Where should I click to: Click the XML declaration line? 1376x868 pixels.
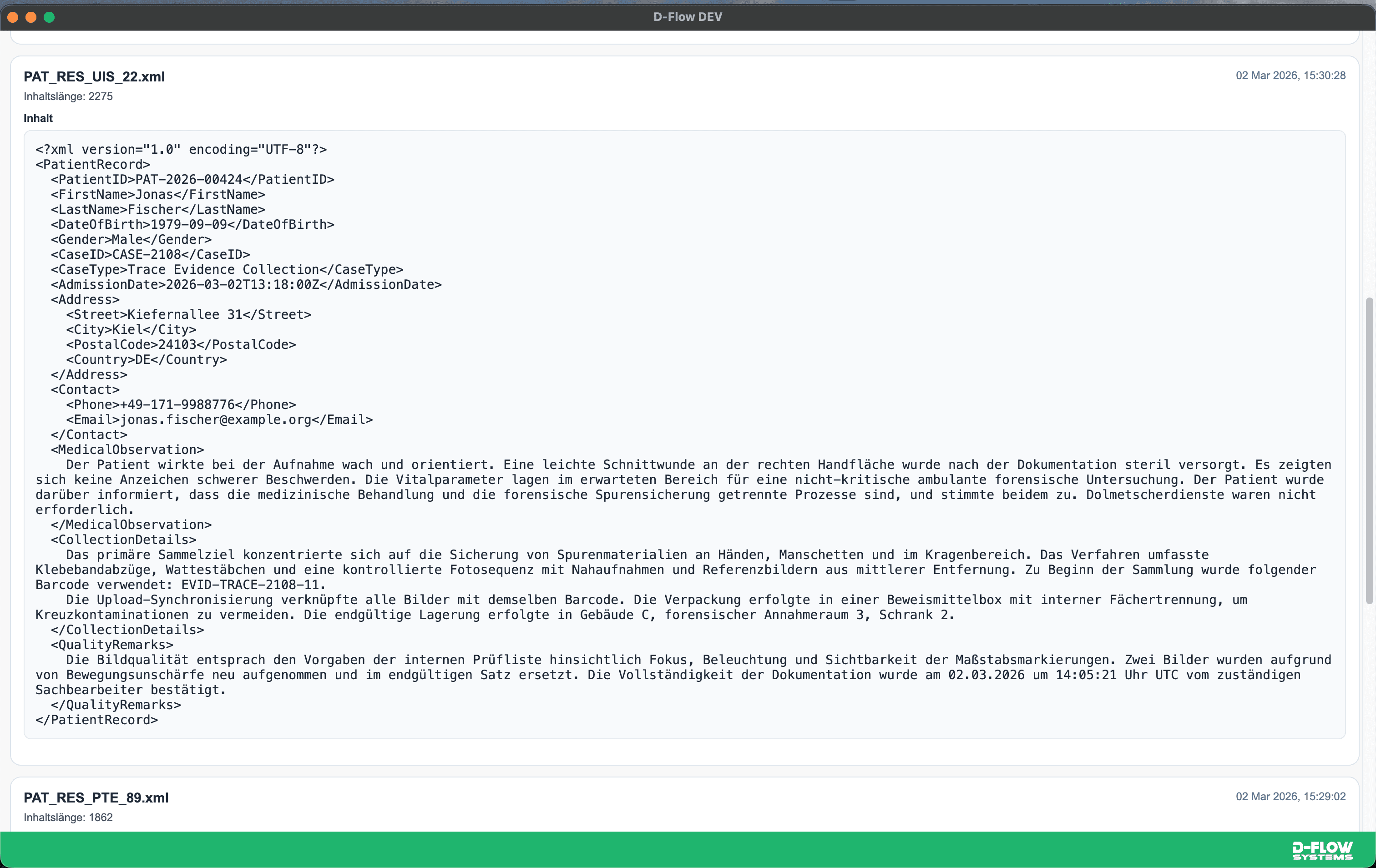click(181, 149)
